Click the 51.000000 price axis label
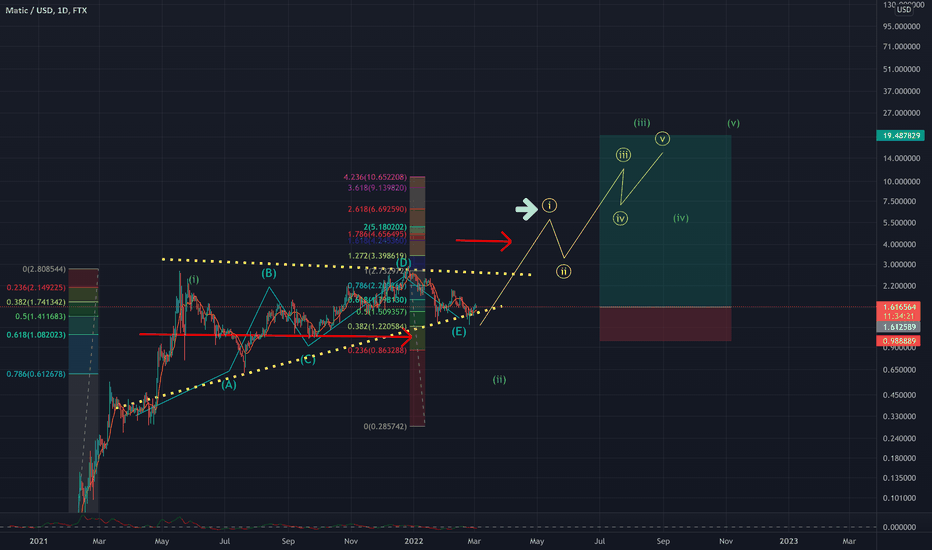Image resolution: width=932 pixels, height=550 pixels. [901, 69]
